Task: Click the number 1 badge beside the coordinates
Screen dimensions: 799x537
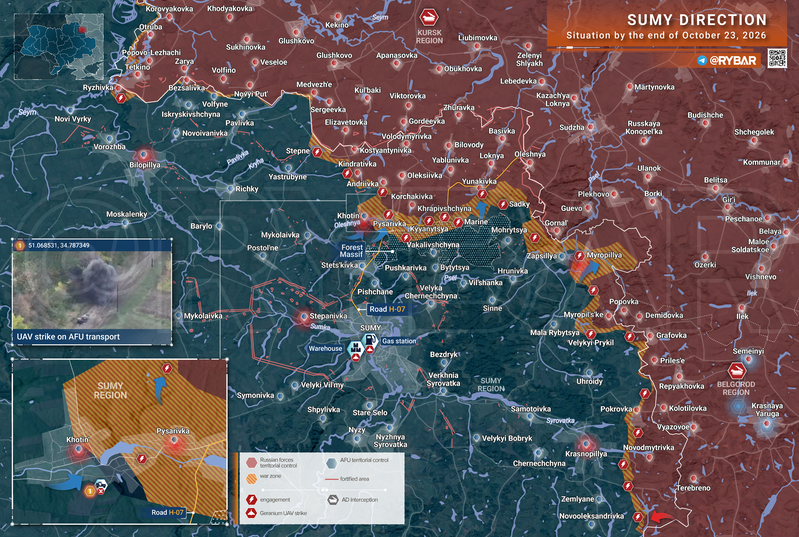Action: tap(20, 246)
